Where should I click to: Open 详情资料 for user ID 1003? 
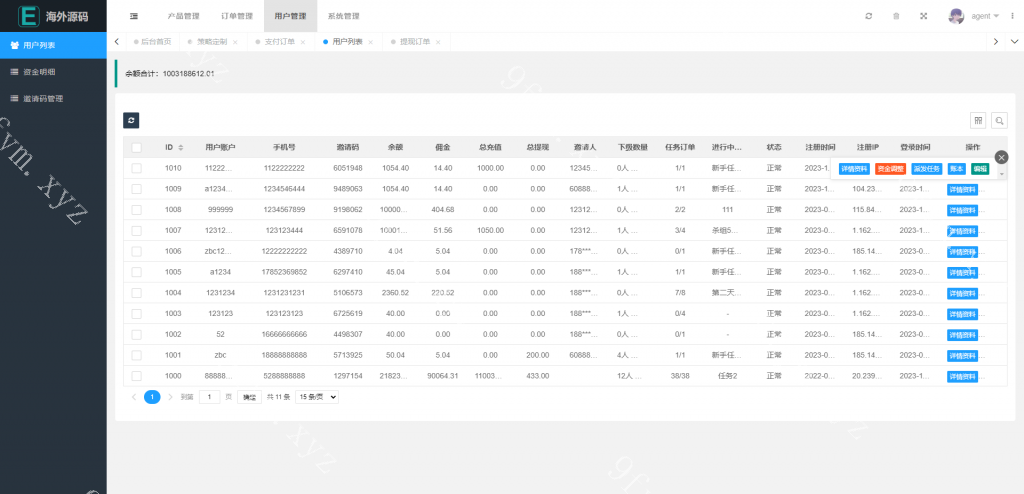pos(963,314)
